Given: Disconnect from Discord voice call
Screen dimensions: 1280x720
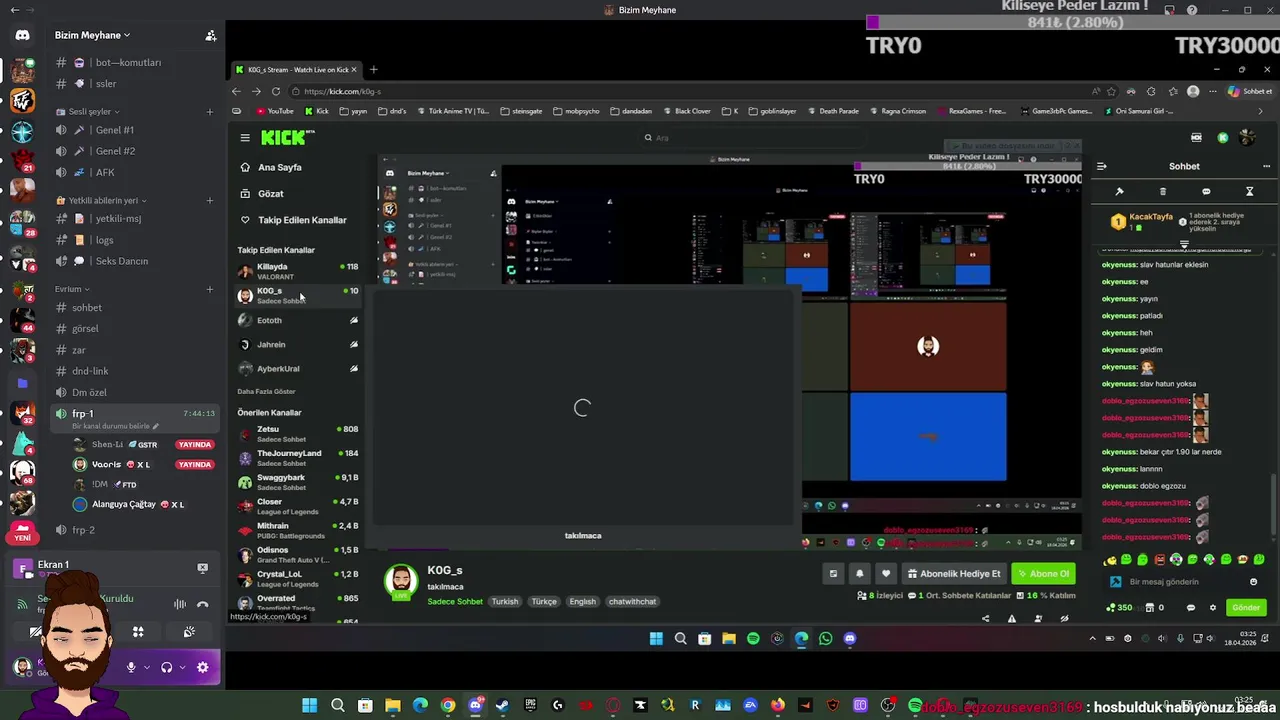Looking at the screenshot, I should point(202,604).
